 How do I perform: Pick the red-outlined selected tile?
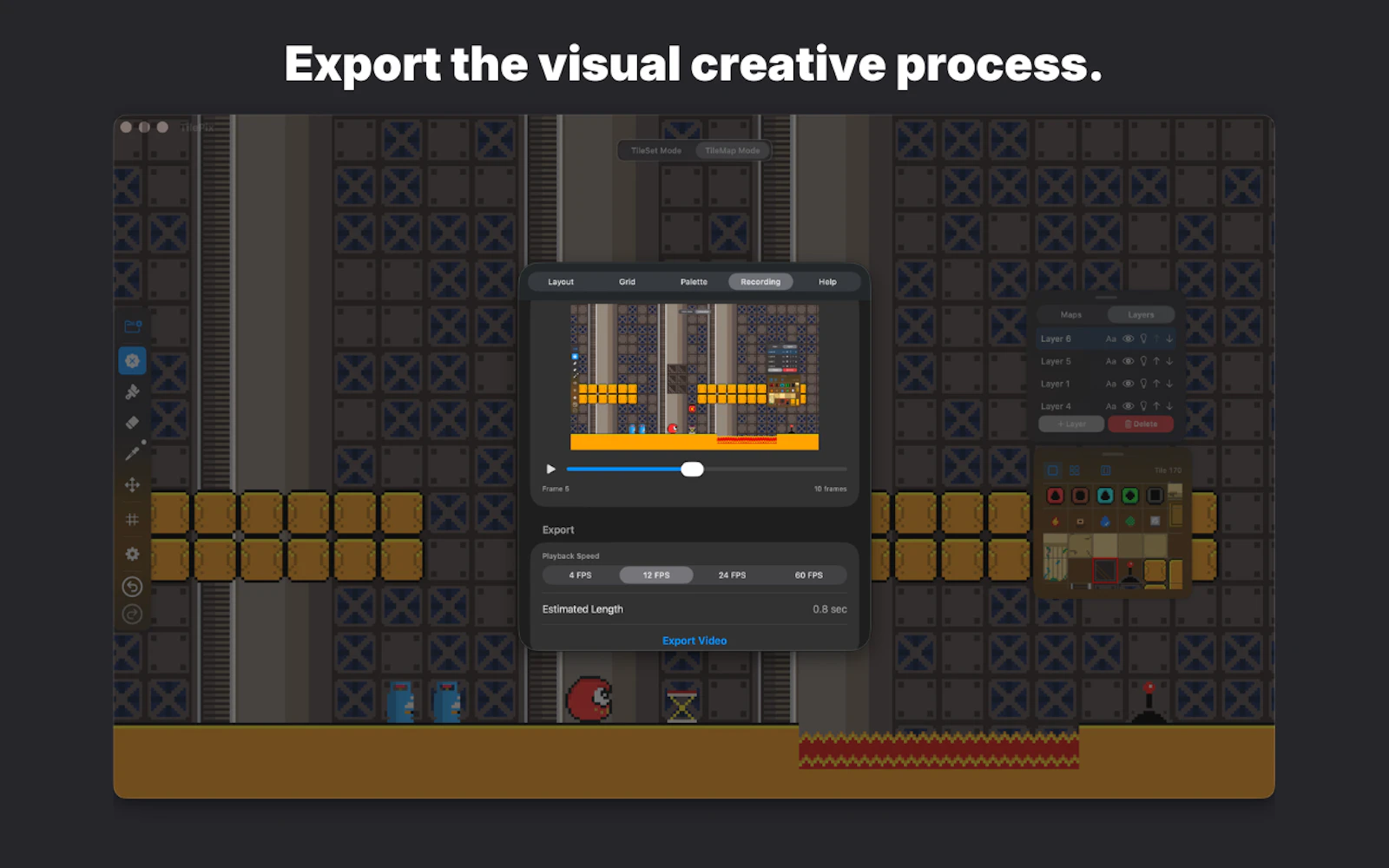[x=1104, y=571]
